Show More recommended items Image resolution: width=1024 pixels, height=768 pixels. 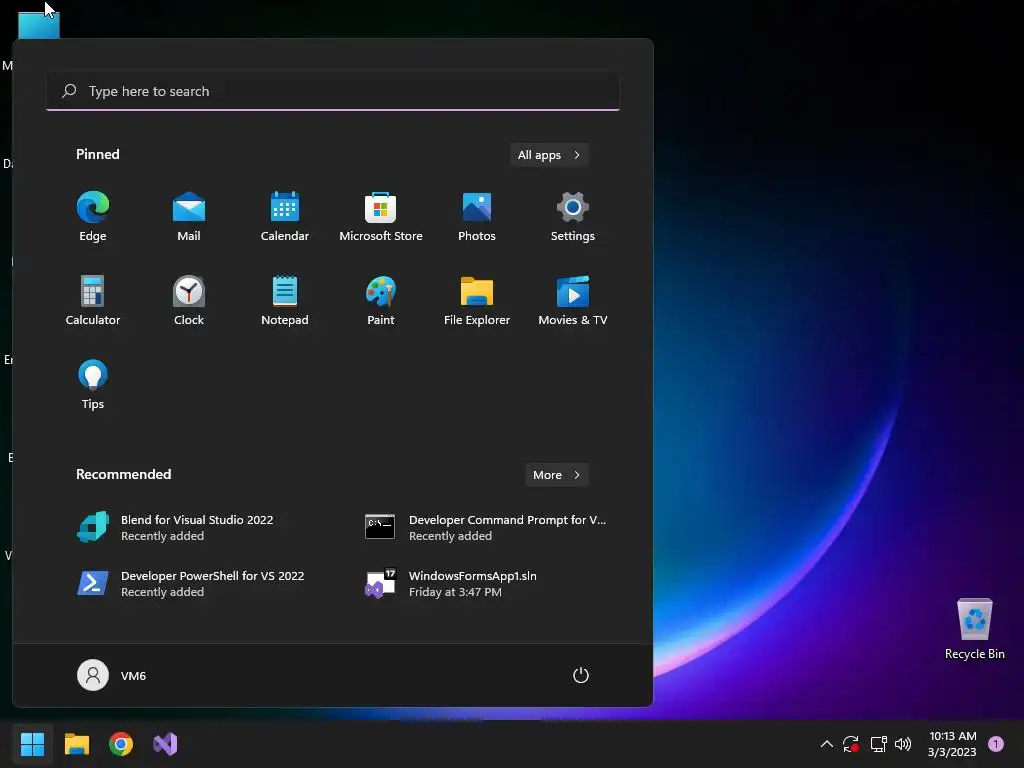pos(556,475)
